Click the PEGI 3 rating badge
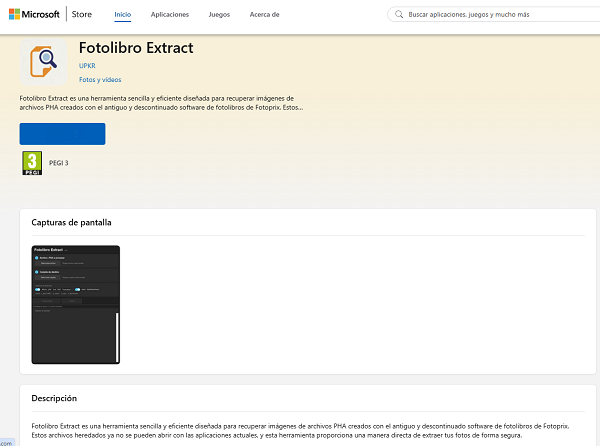This screenshot has width=600, height=446. click(32, 163)
